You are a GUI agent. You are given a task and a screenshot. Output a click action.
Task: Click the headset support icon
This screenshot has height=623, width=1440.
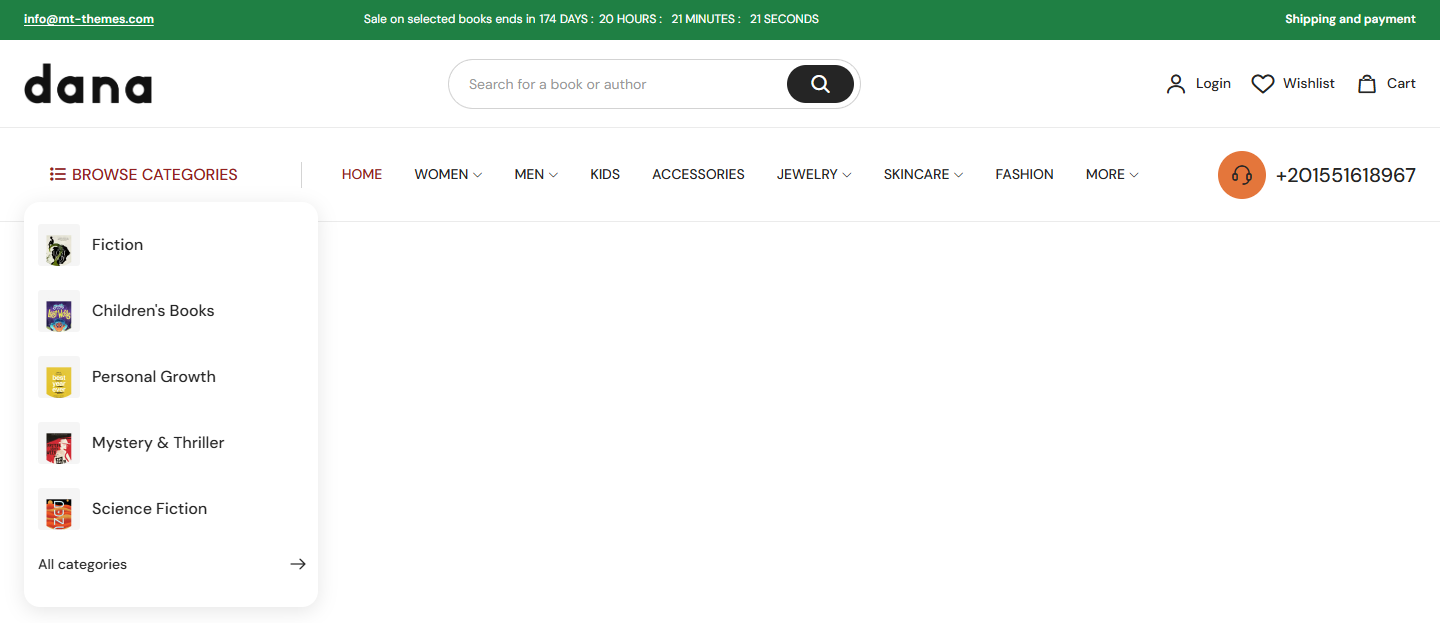point(1242,175)
